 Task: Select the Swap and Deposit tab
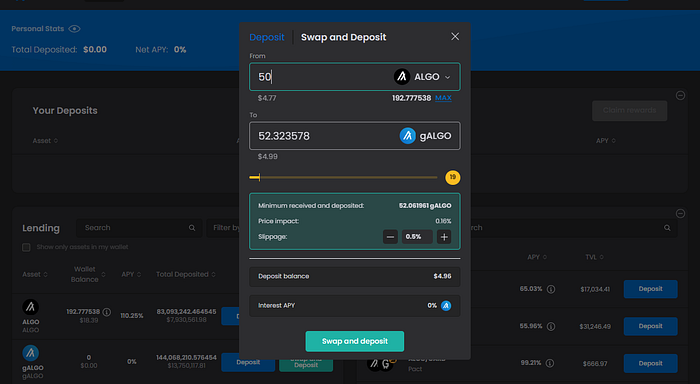click(343, 37)
